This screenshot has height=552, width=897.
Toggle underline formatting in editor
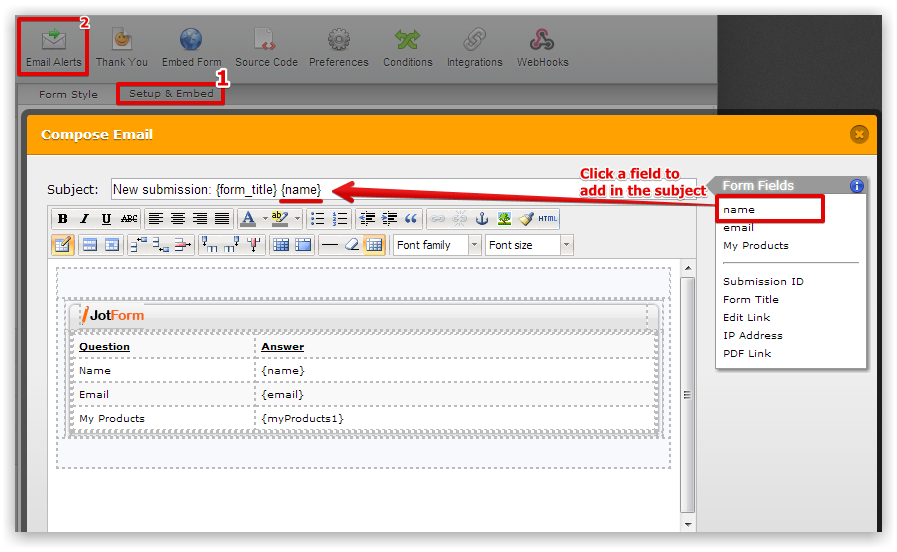[106, 219]
